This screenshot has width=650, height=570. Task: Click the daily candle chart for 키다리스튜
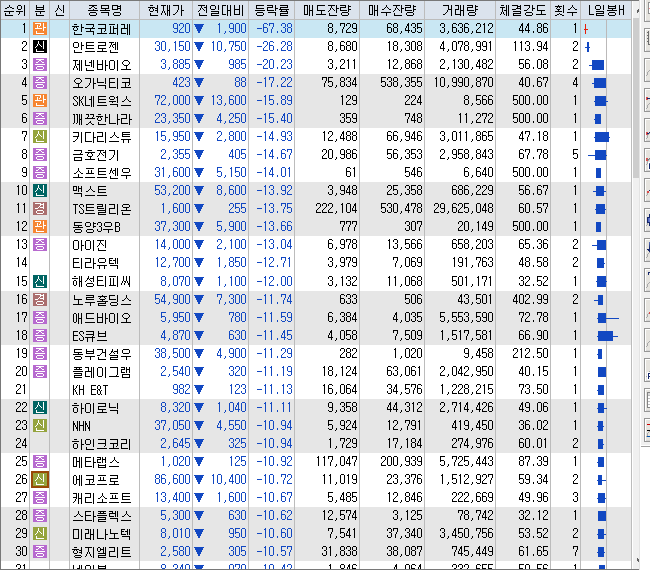point(601,137)
